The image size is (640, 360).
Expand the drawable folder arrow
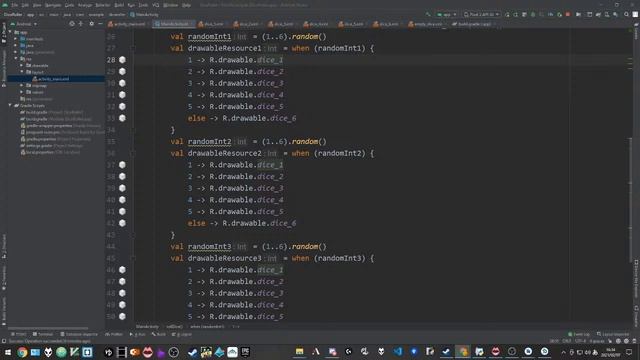click(x=22, y=65)
